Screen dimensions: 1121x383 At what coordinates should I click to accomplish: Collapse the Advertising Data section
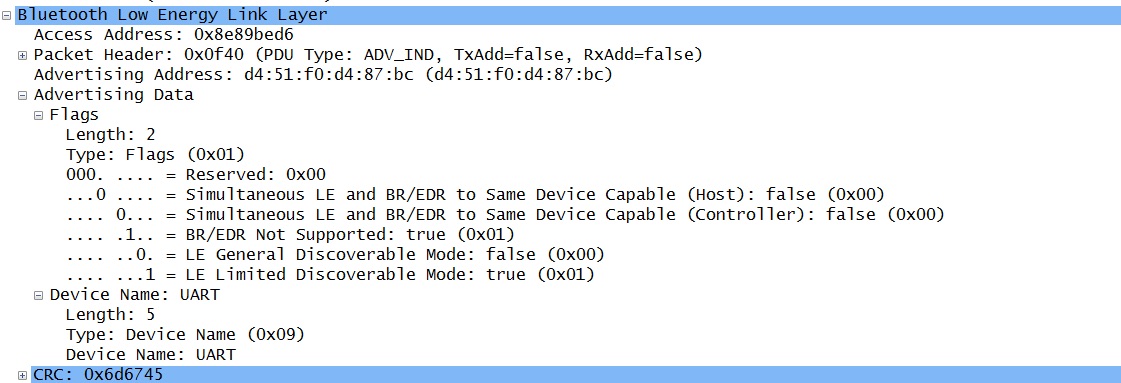coord(22,95)
